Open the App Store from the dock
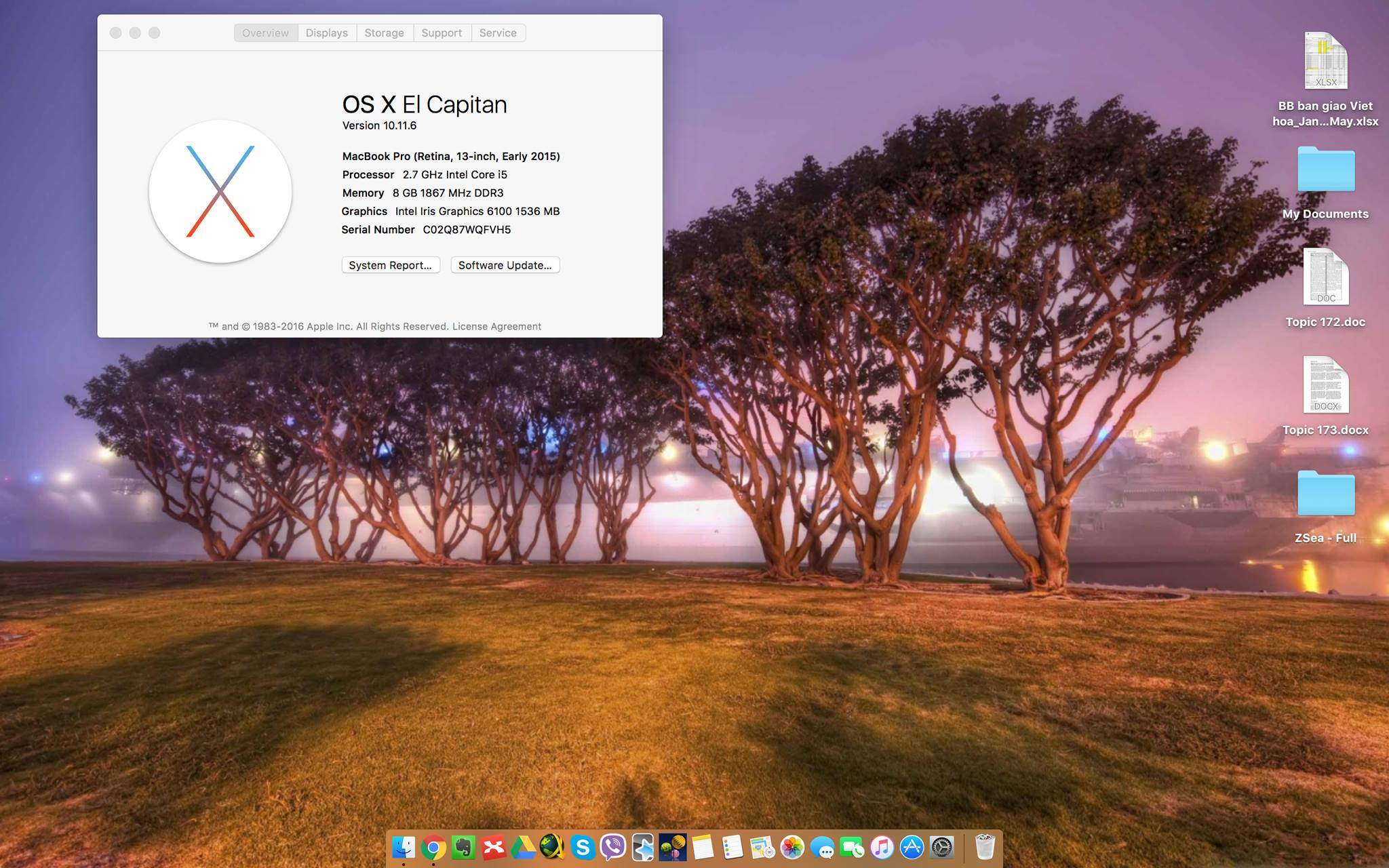 pos(912,847)
